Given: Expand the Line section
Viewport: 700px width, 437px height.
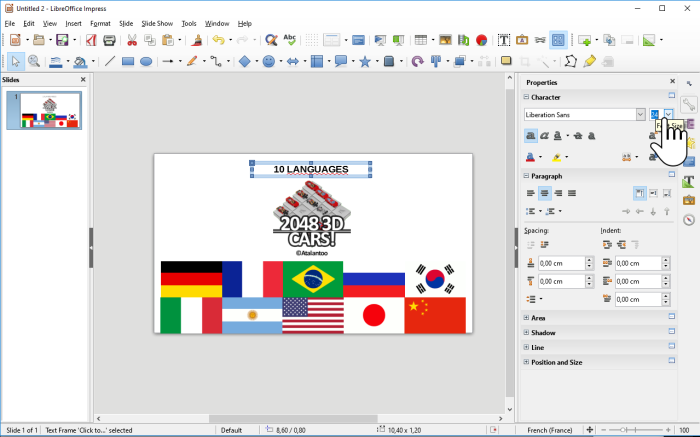Looking at the screenshot, I should (526, 347).
